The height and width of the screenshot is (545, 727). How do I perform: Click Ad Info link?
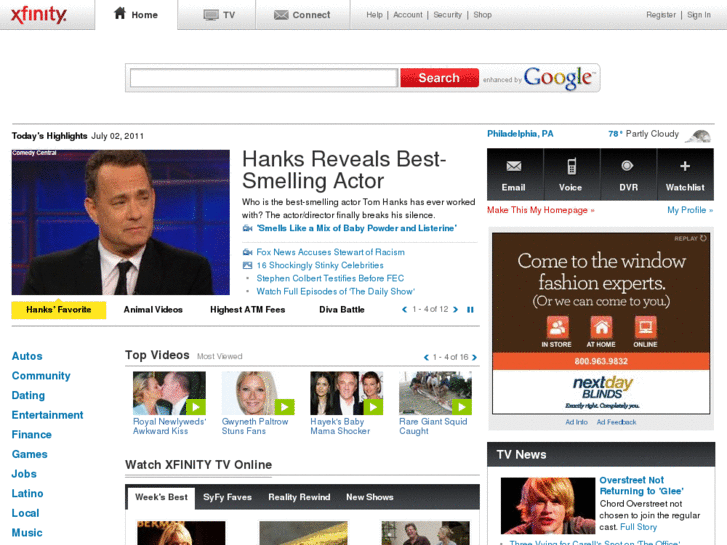pyautogui.click(x=576, y=422)
